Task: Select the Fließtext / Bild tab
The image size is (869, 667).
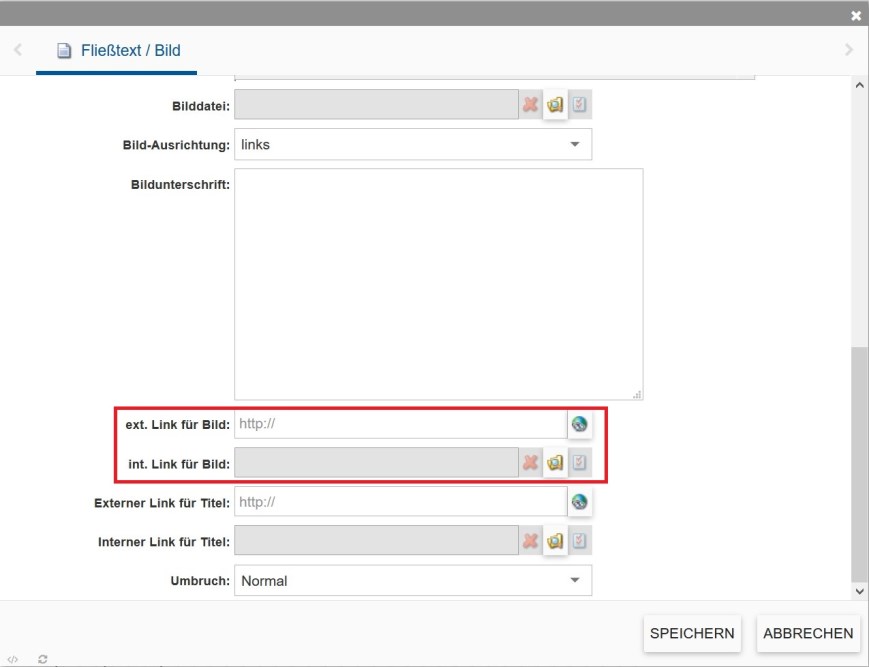Action: pyautogui.click(x=118, y=50)
